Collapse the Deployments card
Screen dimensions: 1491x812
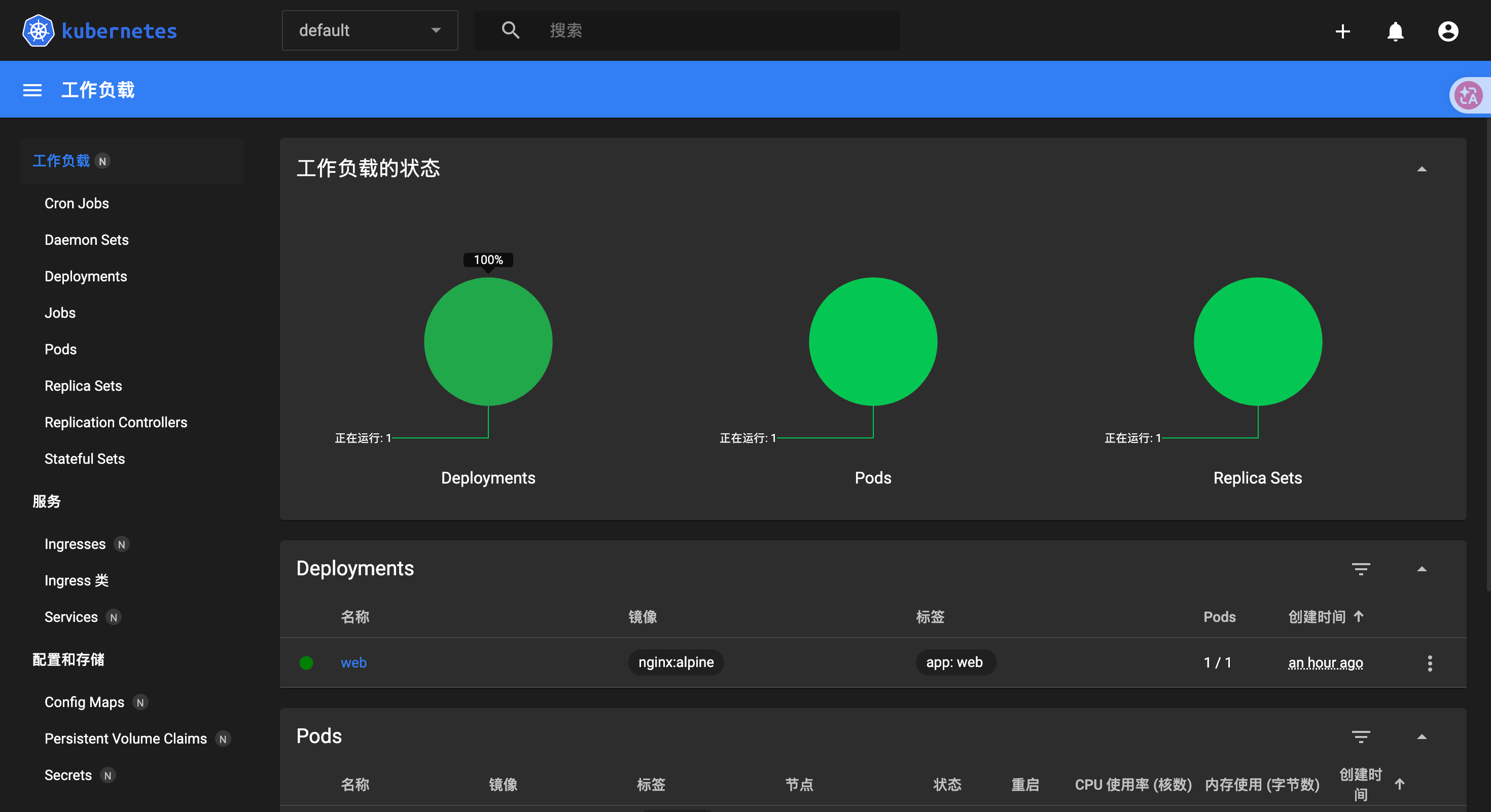[x=1422, y=570]
